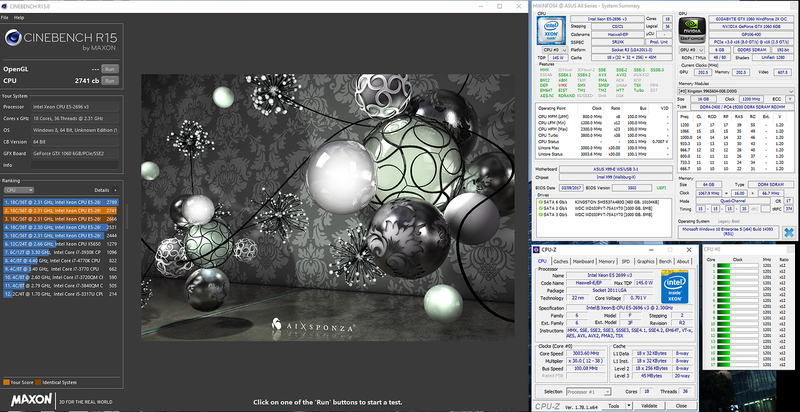Click the empty Info field in Cinebench
The image size is (800, 412).
74,165
